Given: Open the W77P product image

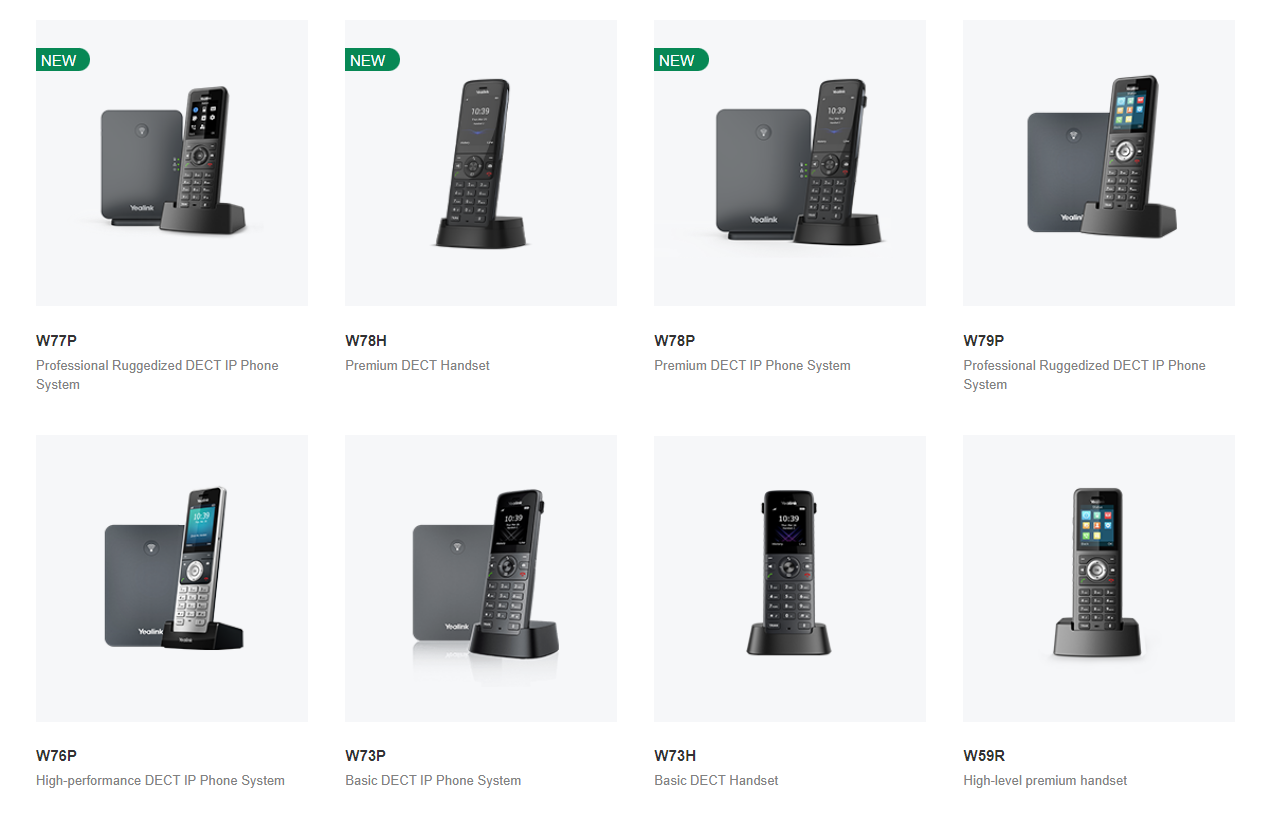Looking at the screenshot, I should pyautogui.click(x=172, y=163).
